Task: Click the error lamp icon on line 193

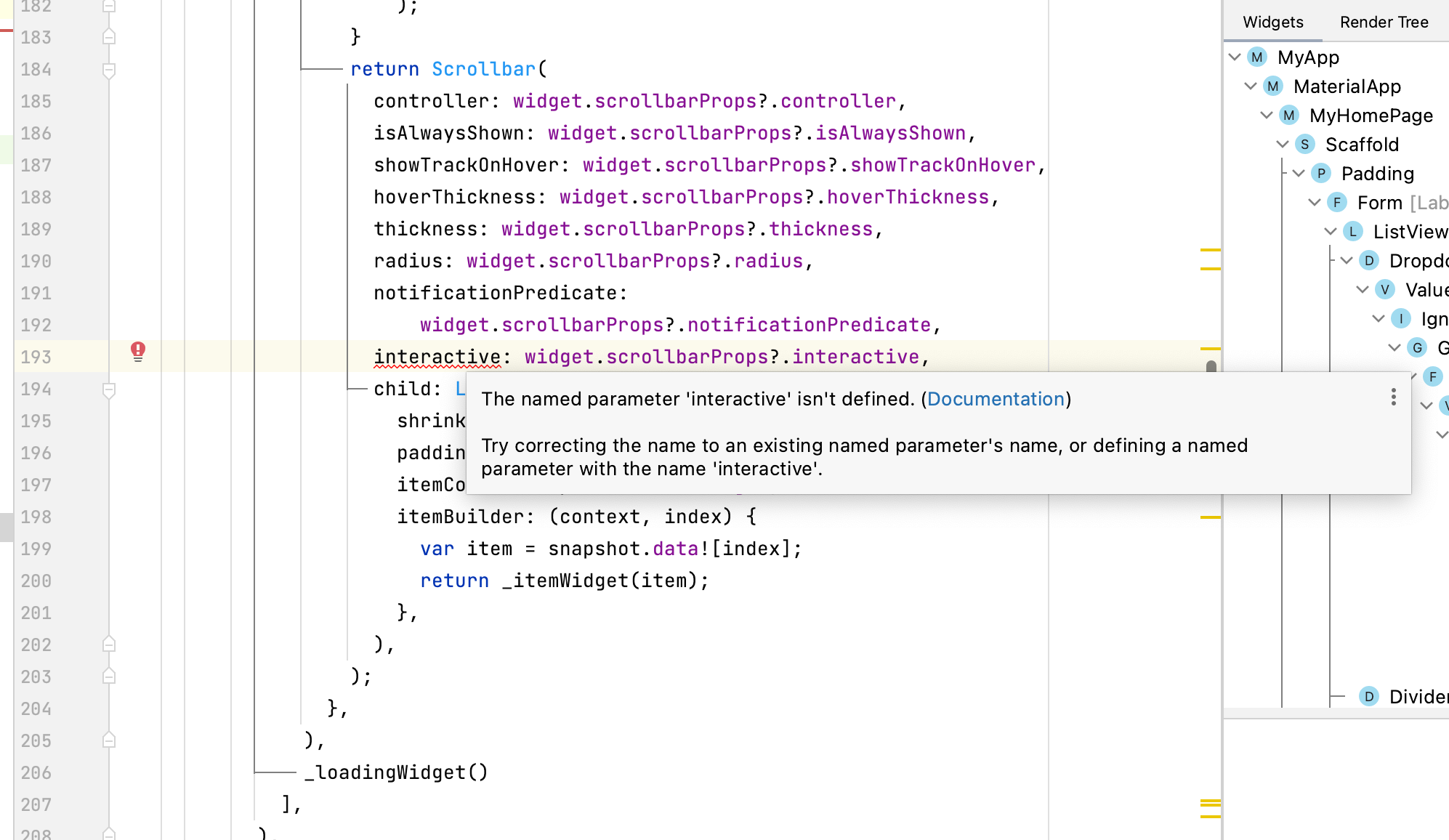Action: pos(137,352)
